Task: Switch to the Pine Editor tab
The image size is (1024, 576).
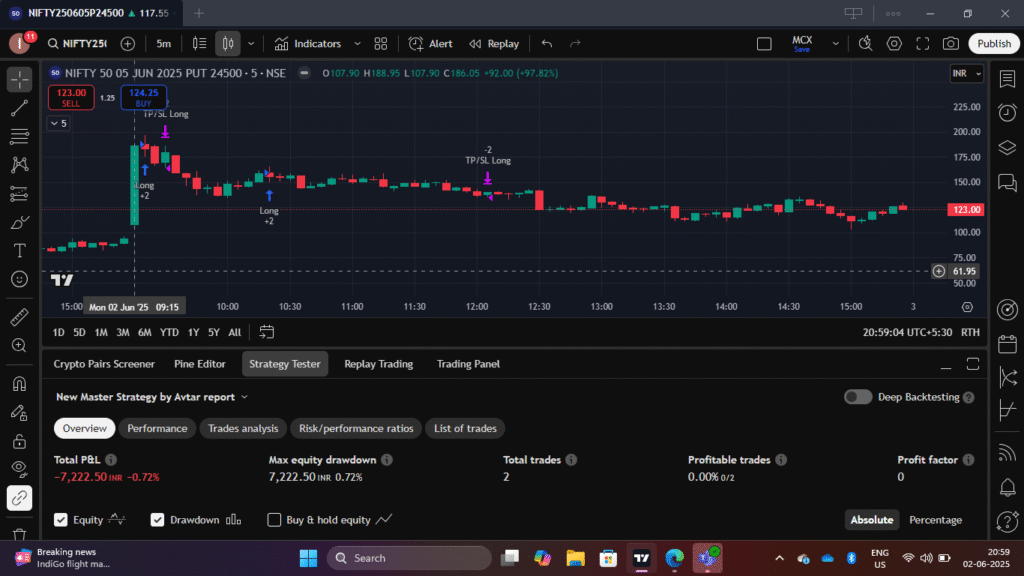Action: point(200,364)
